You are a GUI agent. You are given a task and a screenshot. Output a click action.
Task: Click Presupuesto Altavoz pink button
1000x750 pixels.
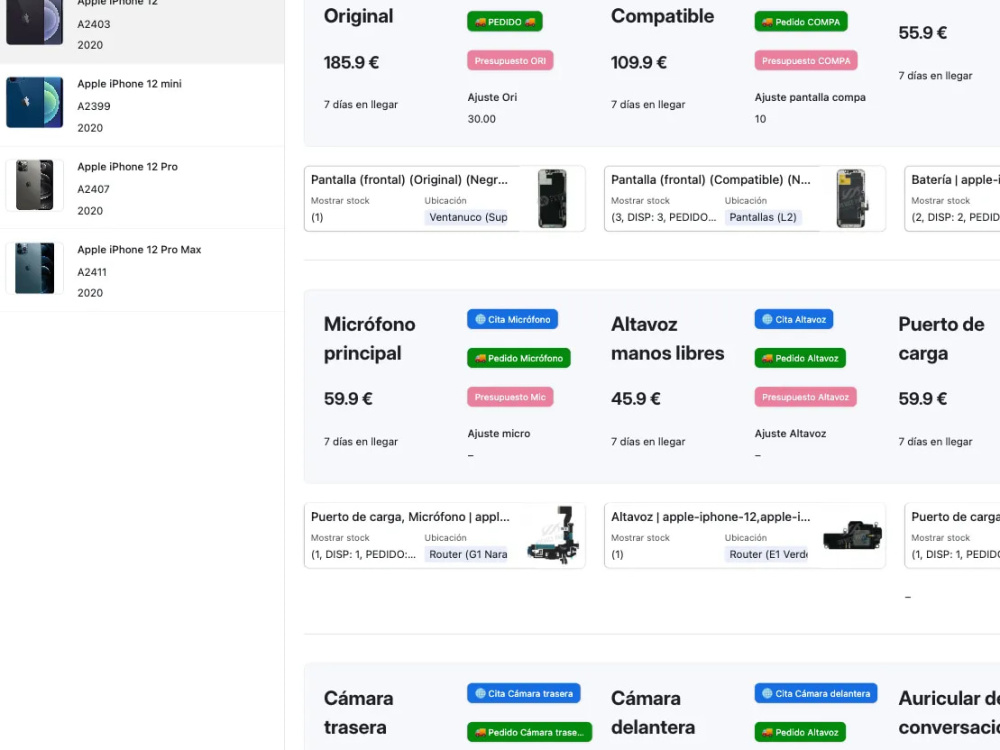pyautogui.click(x=805, y=397)
